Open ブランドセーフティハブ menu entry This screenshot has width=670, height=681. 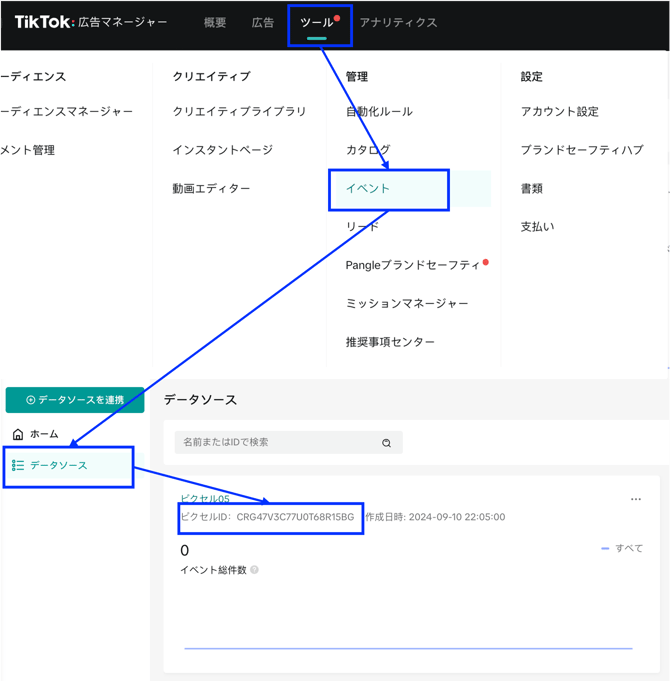point(582,150)
